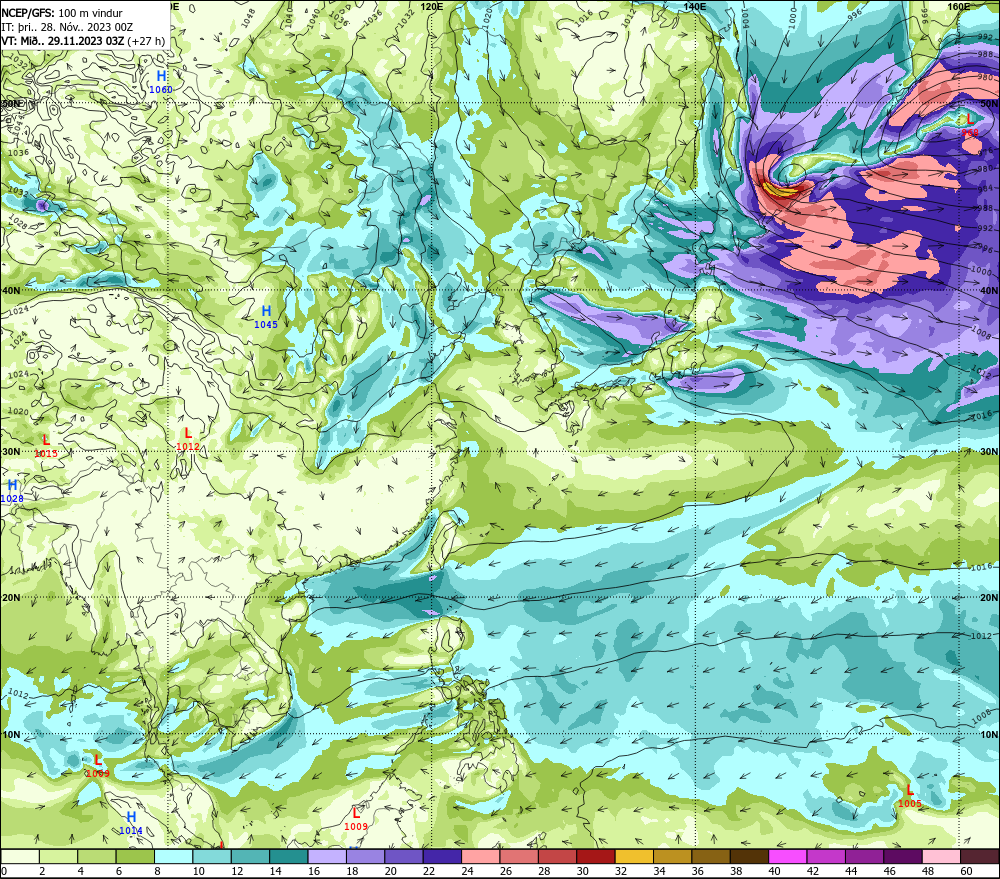Select the H 1014 high pressure marker
The height and width of the screenshot is (879, 1000).
[131, 823]
